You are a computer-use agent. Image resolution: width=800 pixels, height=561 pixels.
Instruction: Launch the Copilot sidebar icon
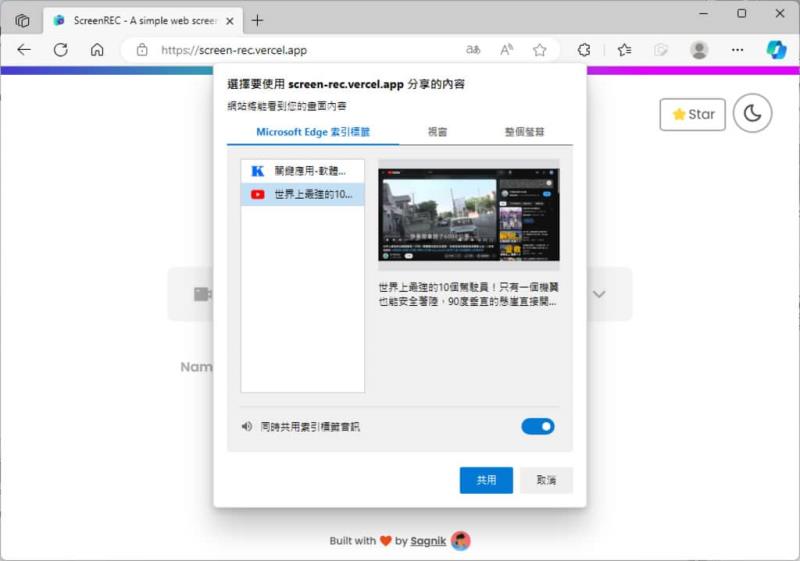click(777, 50)
